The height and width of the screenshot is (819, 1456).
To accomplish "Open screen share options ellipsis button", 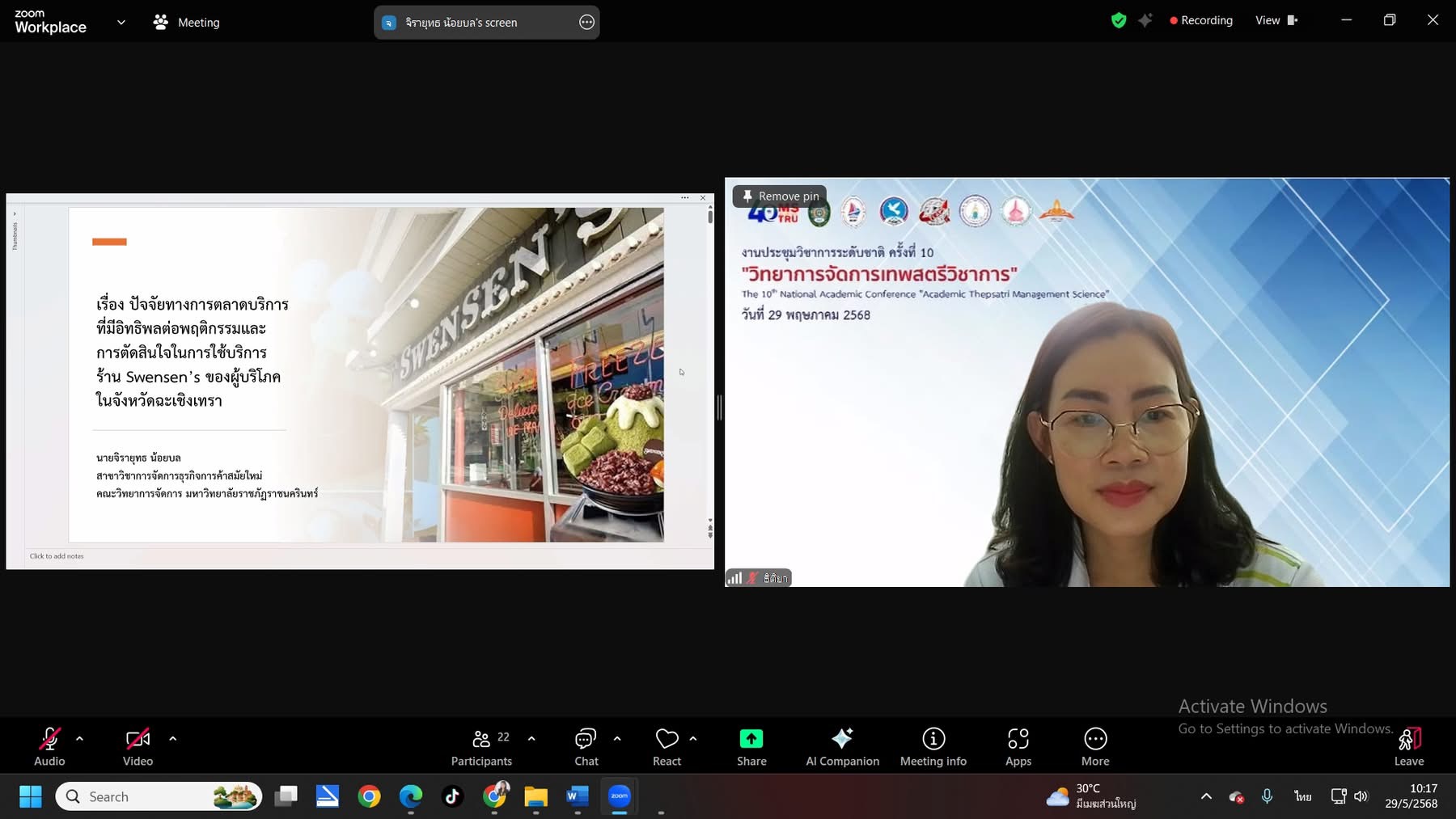I will pos(586,23).
